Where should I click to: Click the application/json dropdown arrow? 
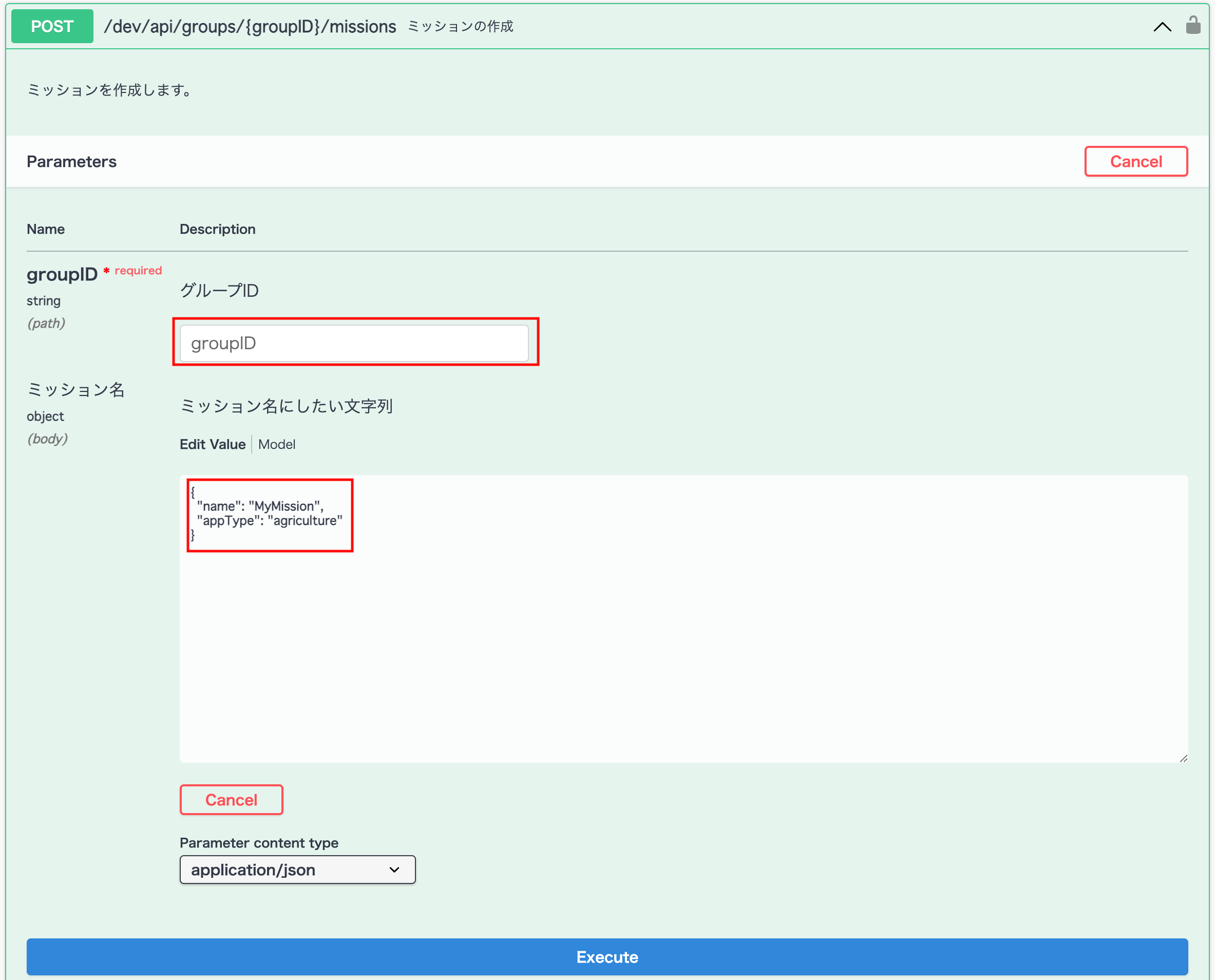(394, 870)
